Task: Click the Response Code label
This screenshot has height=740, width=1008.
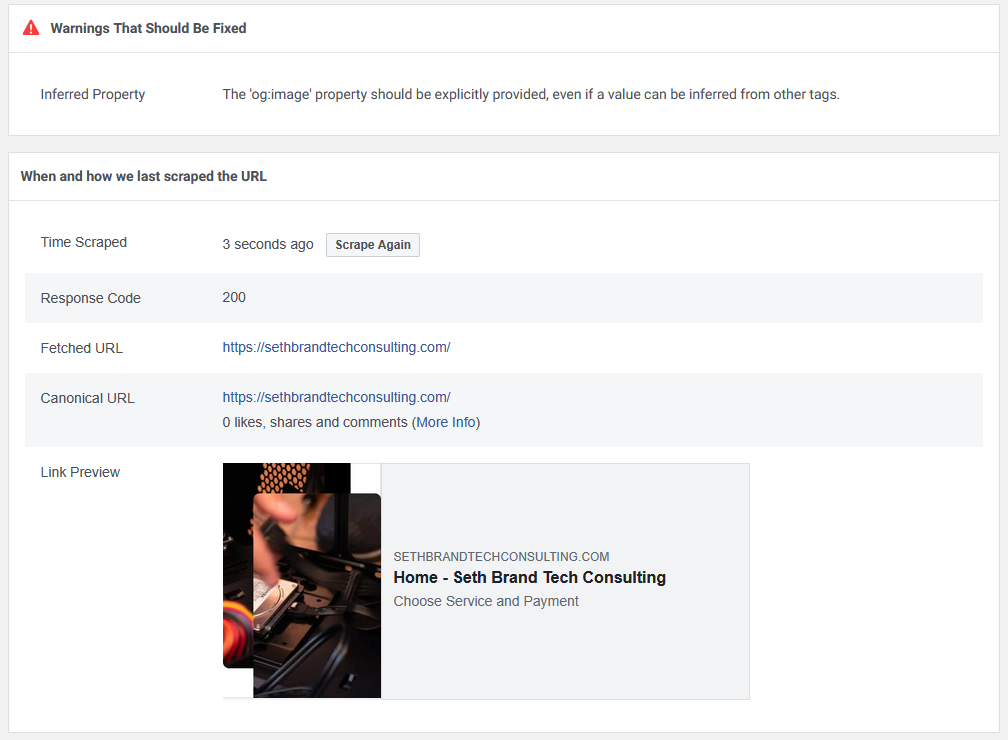Action: (91, 298)
